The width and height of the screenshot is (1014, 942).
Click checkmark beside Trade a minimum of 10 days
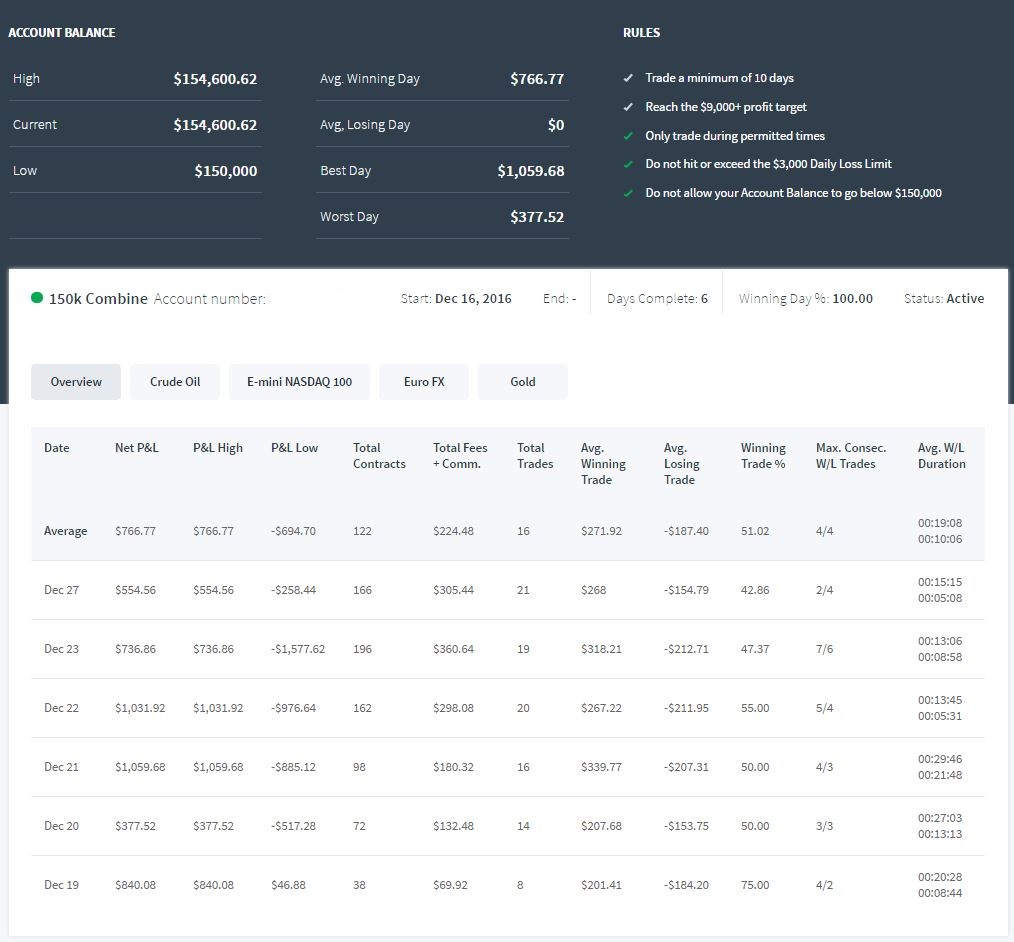(628, 78)
